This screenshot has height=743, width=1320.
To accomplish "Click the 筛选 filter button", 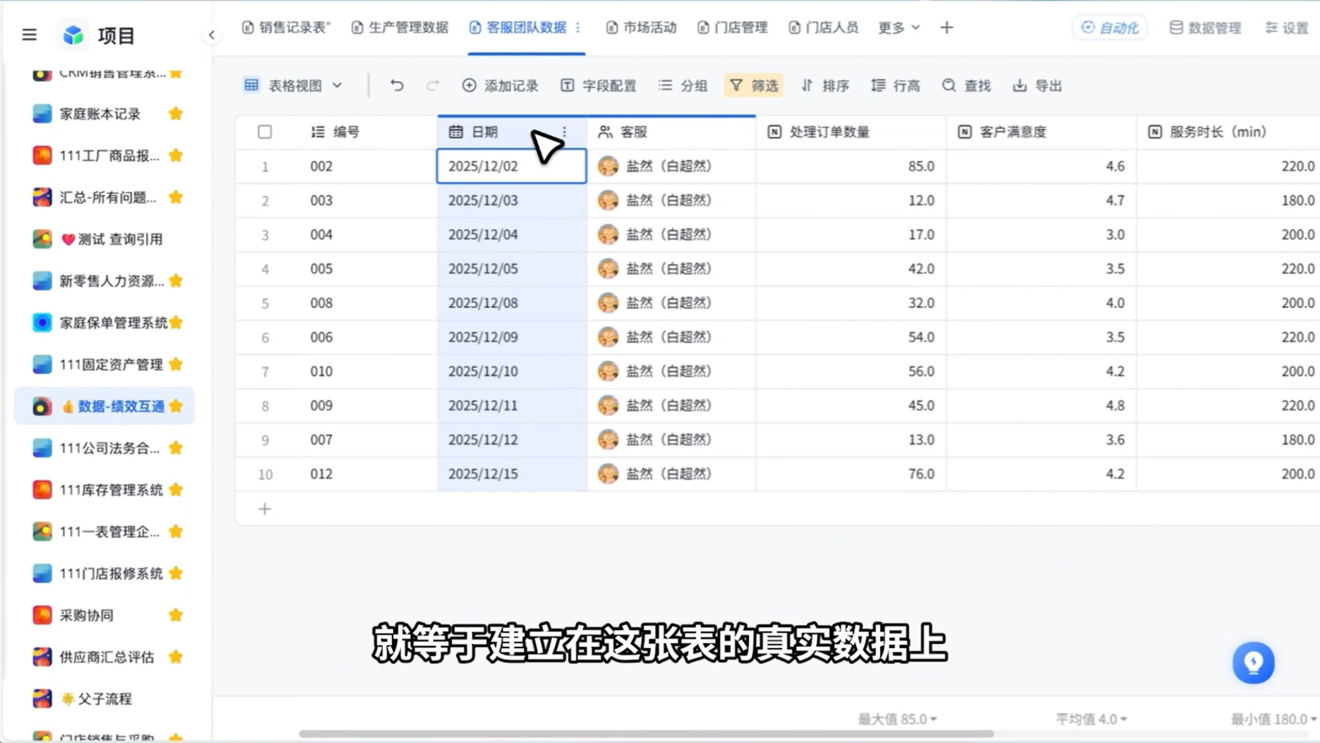I will (754, 86).
